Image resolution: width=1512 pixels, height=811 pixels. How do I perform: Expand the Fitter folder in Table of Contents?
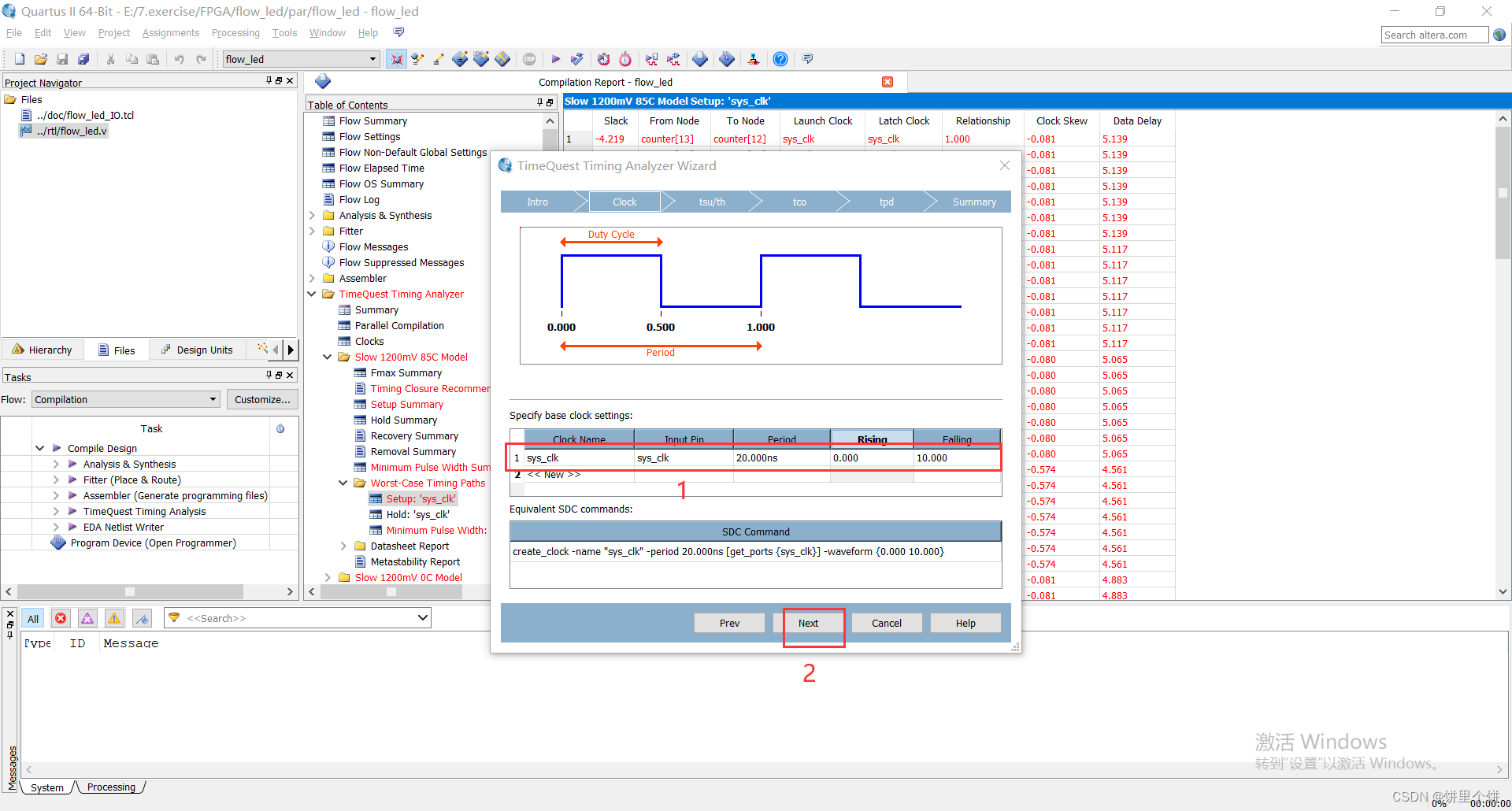[x=312, y=231]
